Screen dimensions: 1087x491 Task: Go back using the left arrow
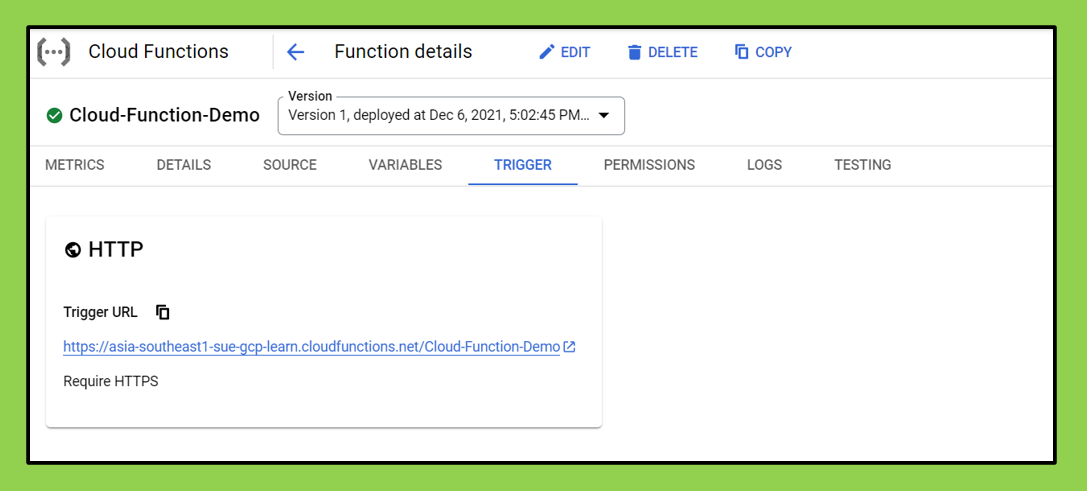(x=295, y=52)
